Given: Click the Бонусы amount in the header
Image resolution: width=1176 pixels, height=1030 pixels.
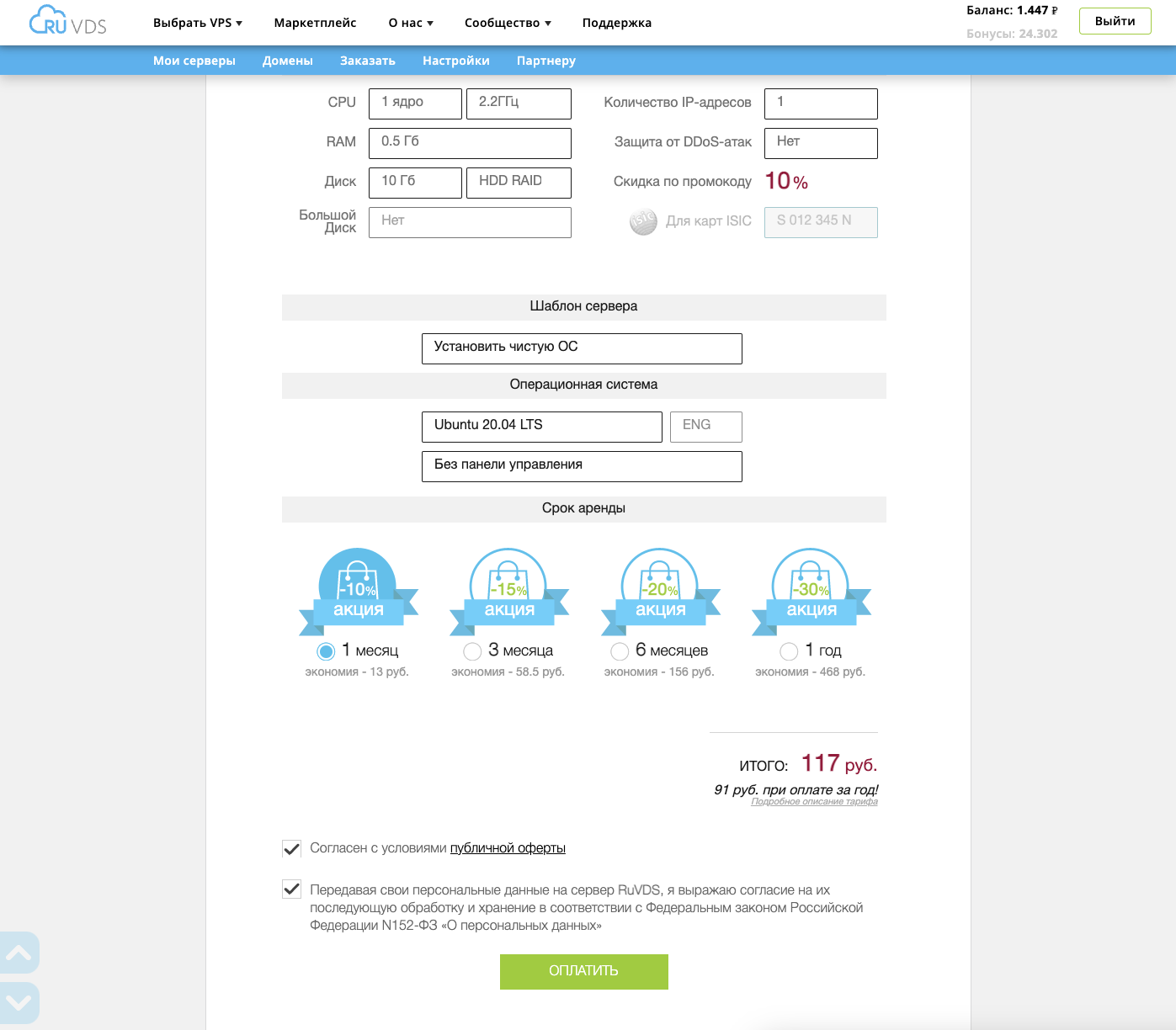Looking at the screenshot, I should 1012,34.
